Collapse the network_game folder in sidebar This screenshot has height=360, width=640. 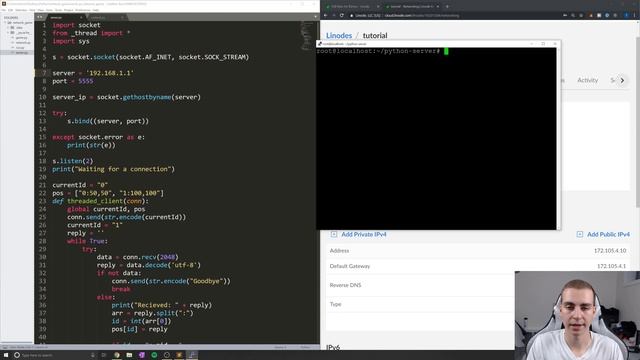5,23
